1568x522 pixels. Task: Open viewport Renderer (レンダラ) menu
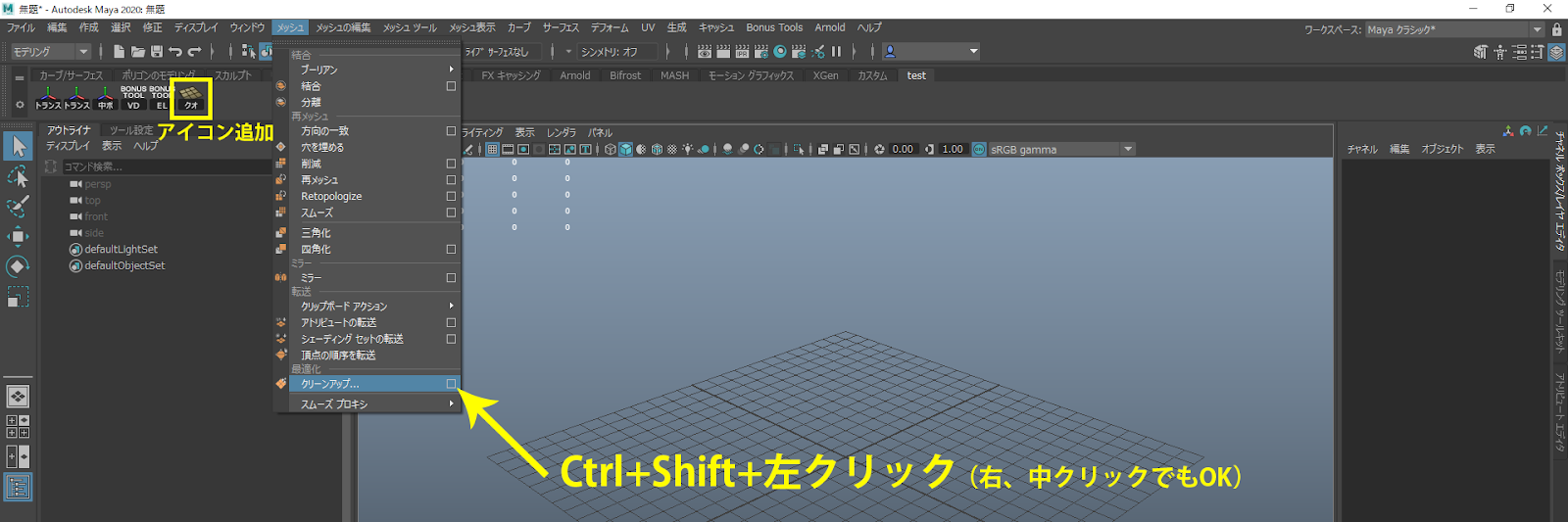pos(562,132)
